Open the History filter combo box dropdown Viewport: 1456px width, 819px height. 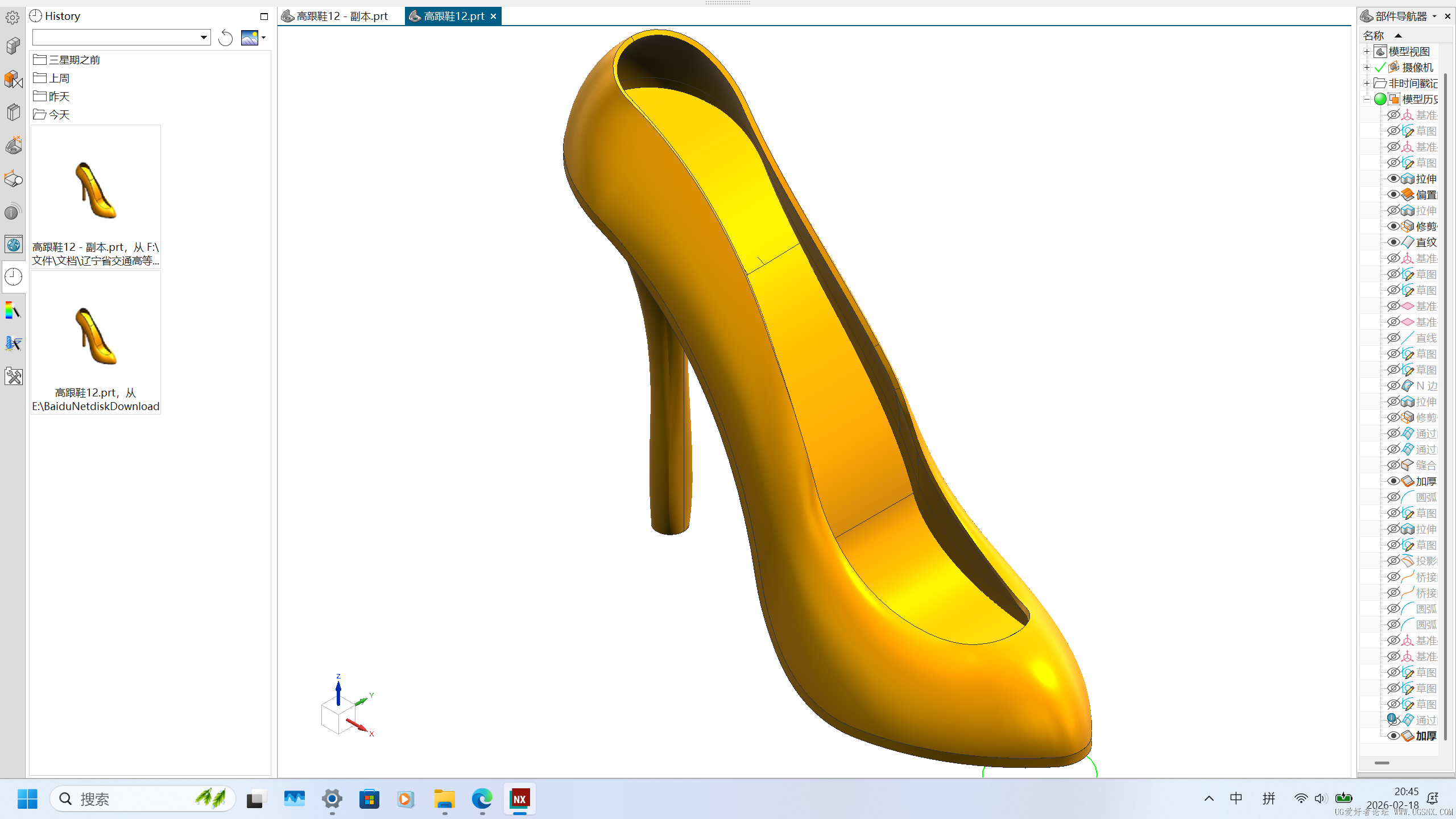coord(203,38)
